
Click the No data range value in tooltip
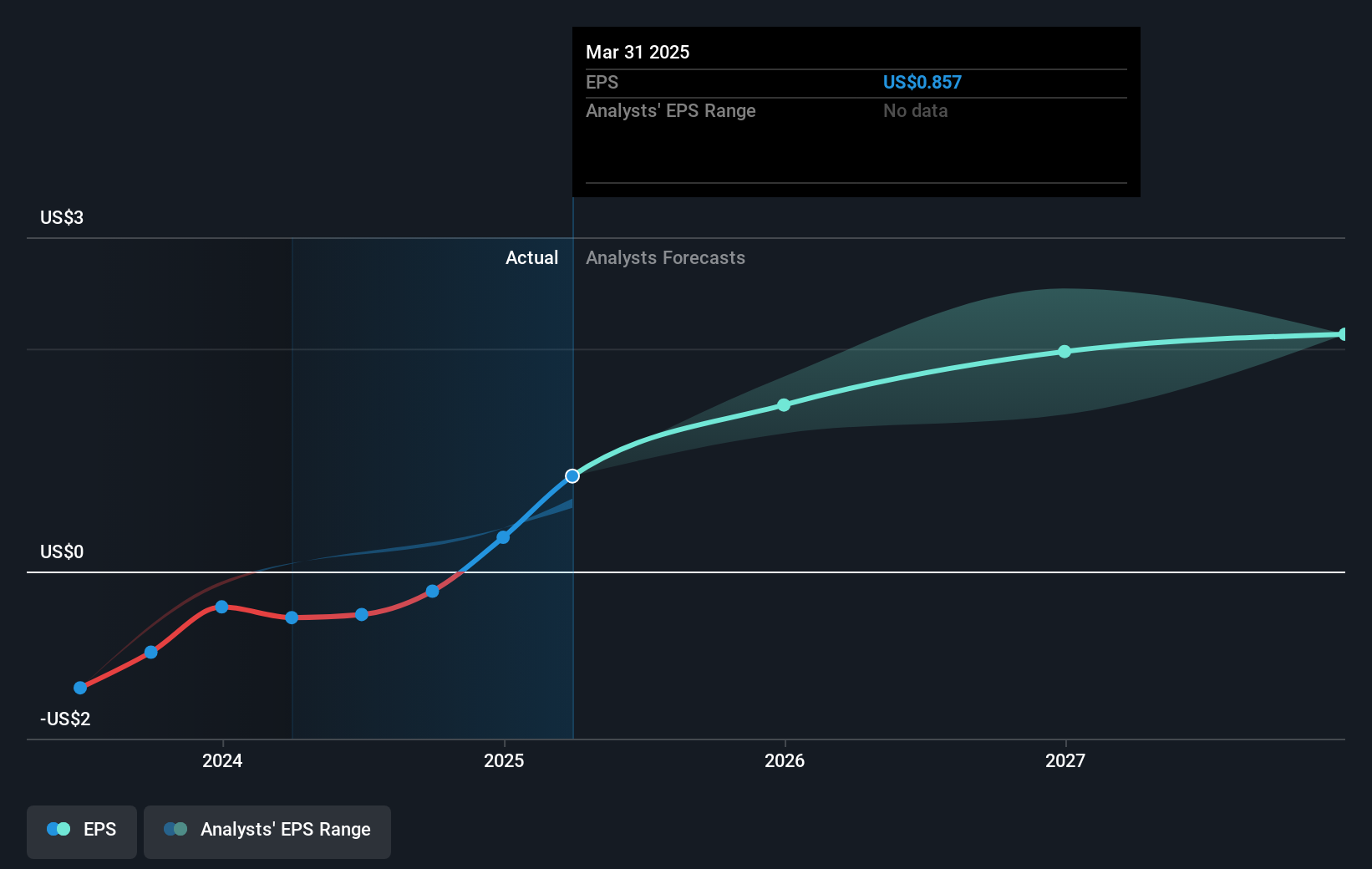pyautogui.click(x=915, y=110)
